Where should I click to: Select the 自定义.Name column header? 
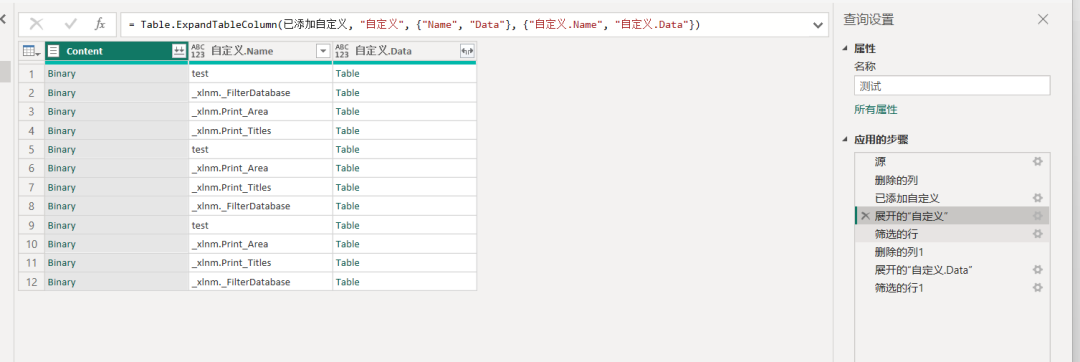click(x=260, y=51)
